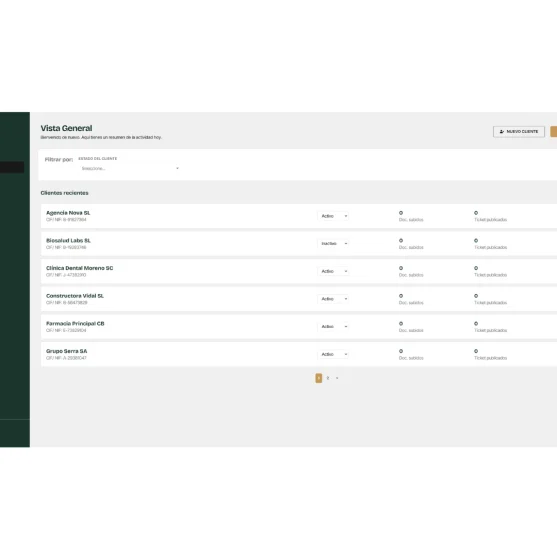Click the Clínica Dental Moreno SC name
Screen dimensions: 557x557
(80, 268)
